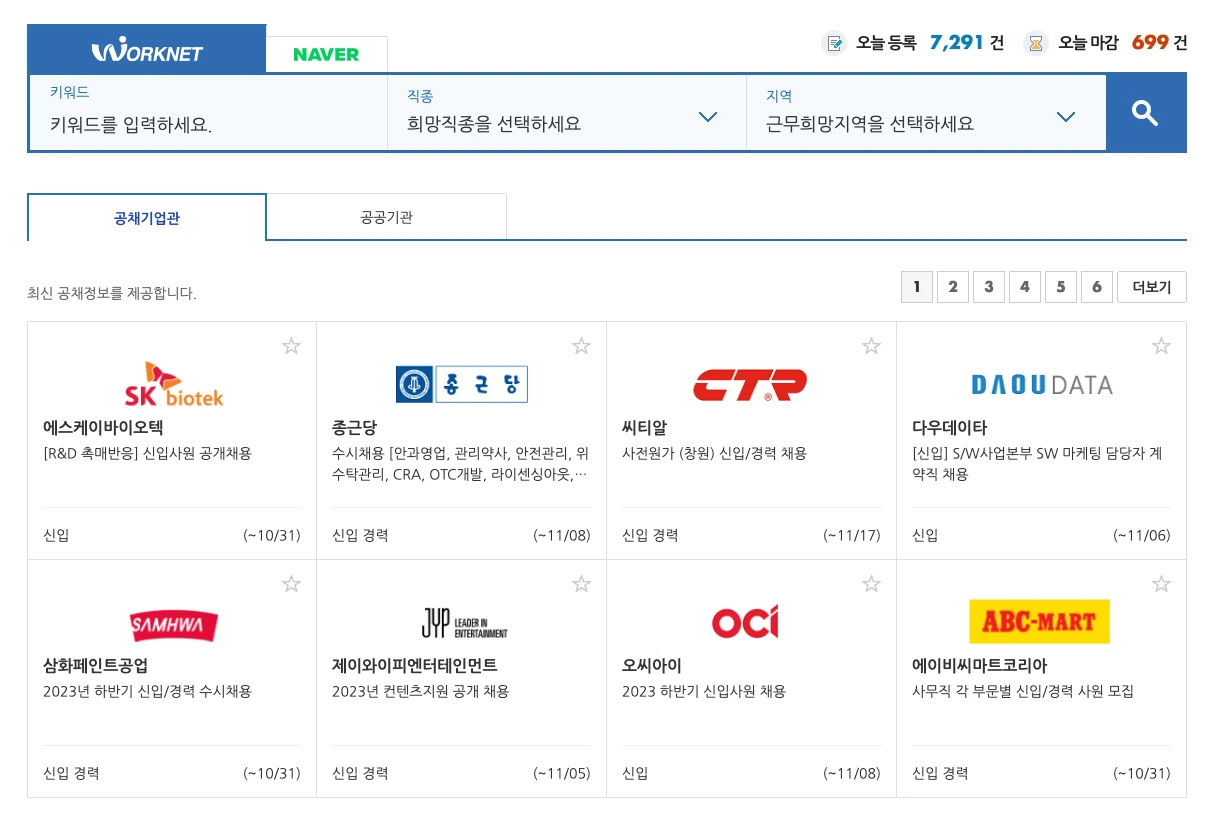Select the NAVER tab

(327, 53)
